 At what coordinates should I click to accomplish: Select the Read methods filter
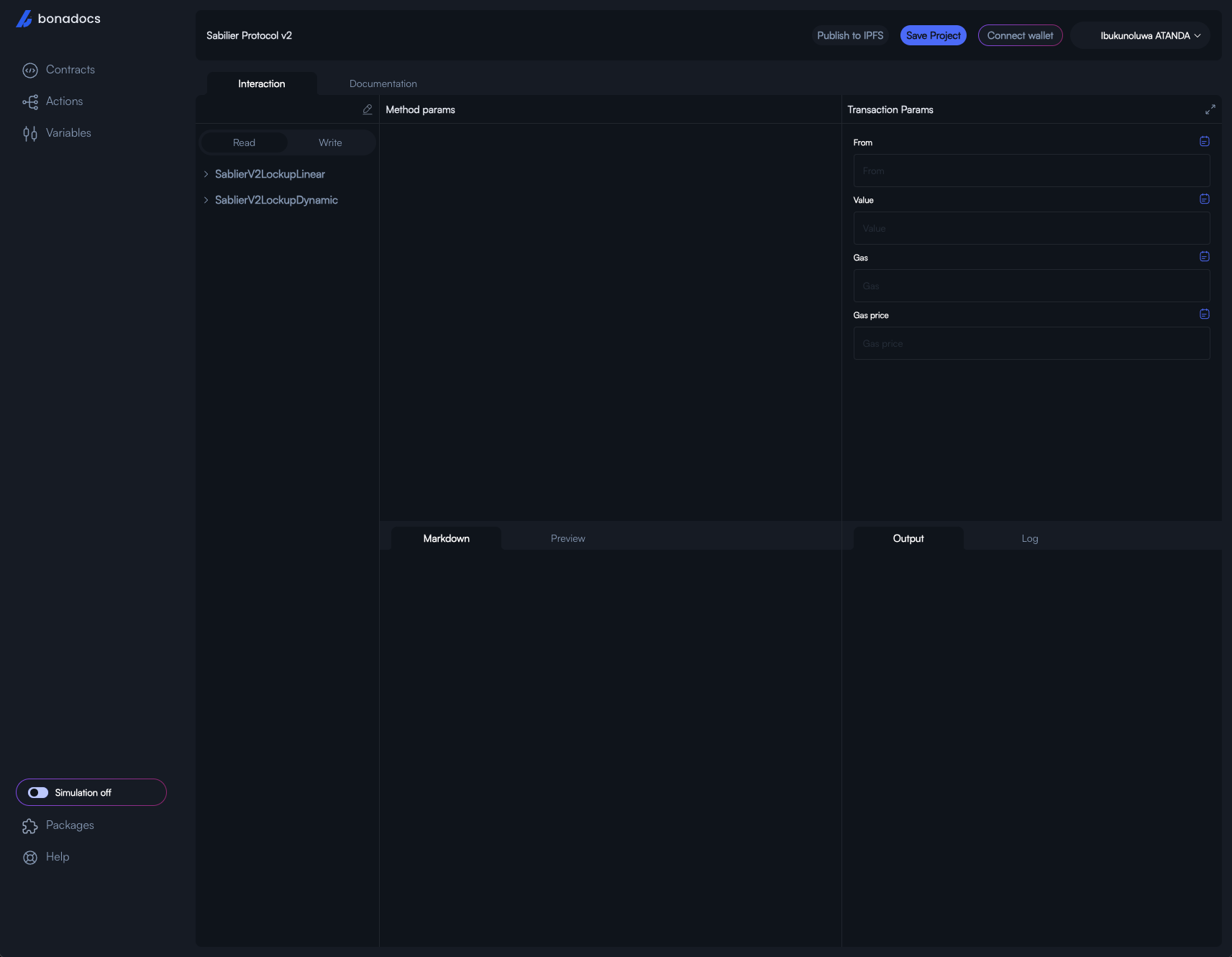tap(244, 142)
